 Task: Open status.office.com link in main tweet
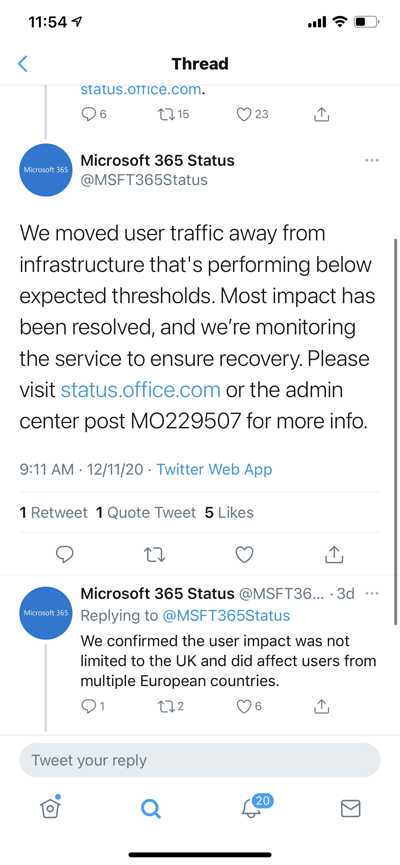(141, 390)
